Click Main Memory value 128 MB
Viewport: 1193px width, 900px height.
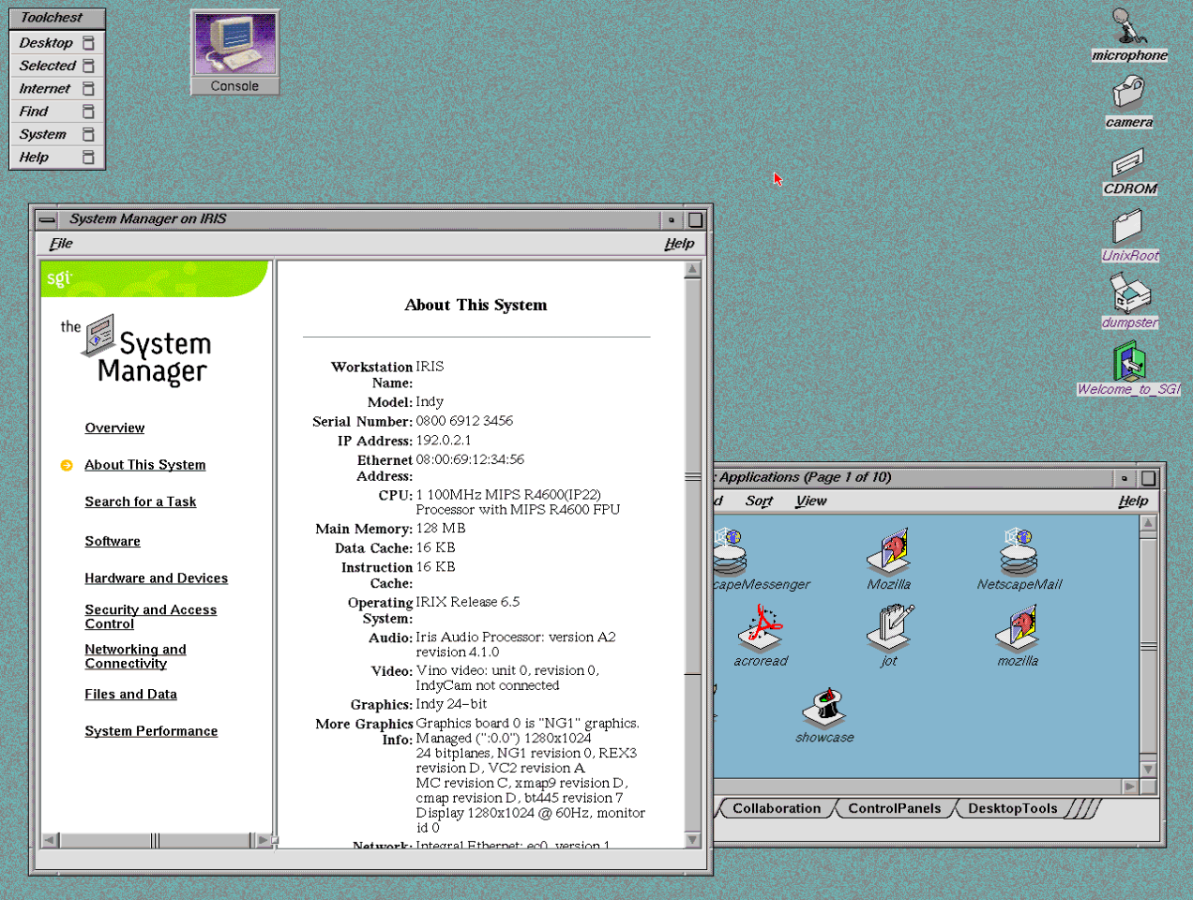(x=441, y=528)
